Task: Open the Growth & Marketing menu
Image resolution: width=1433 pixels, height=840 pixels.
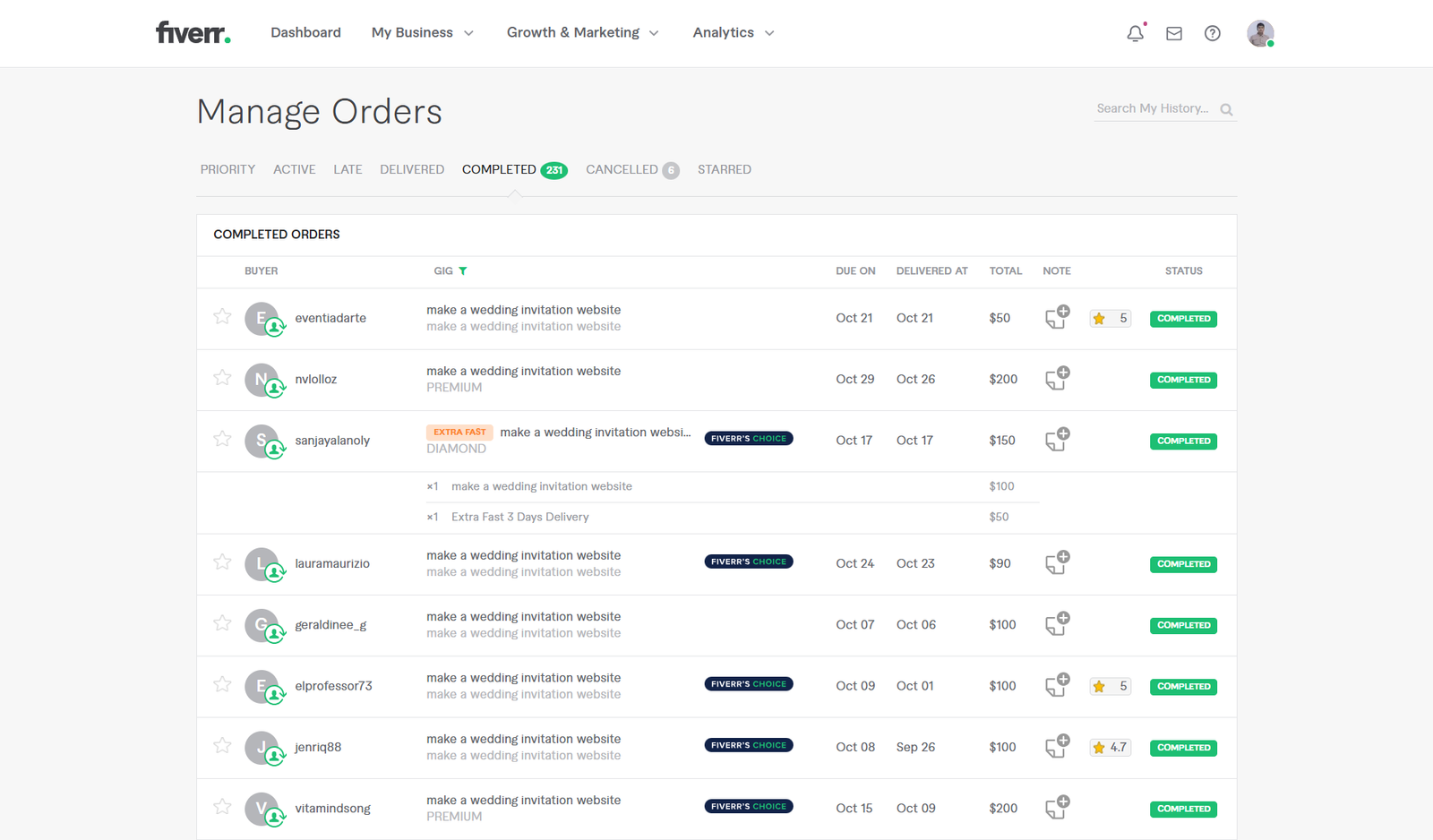Action: [x=582, y=33]
